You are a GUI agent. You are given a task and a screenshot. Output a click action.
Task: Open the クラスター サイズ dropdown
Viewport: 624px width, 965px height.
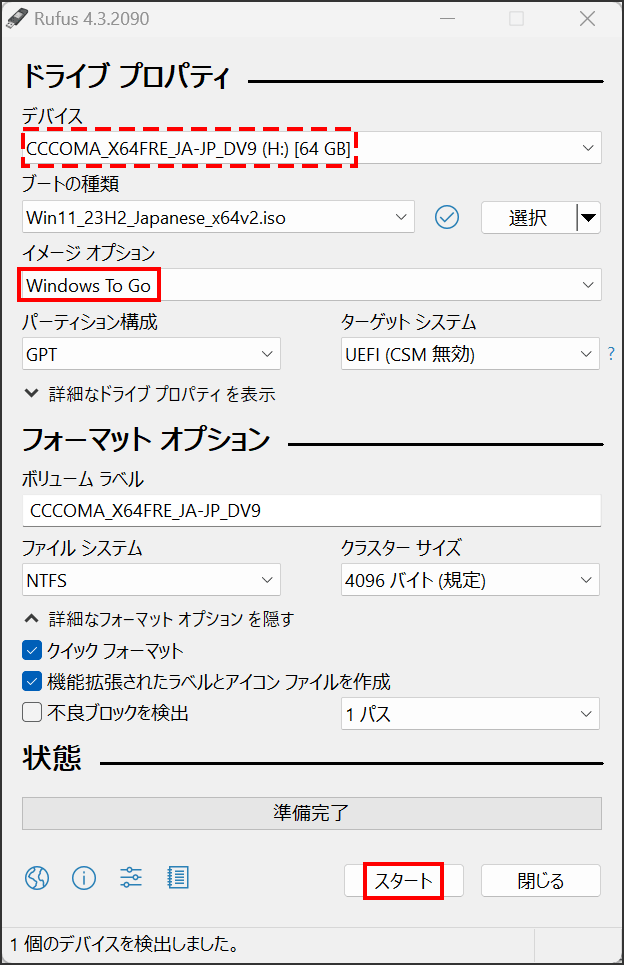(470, 580)
